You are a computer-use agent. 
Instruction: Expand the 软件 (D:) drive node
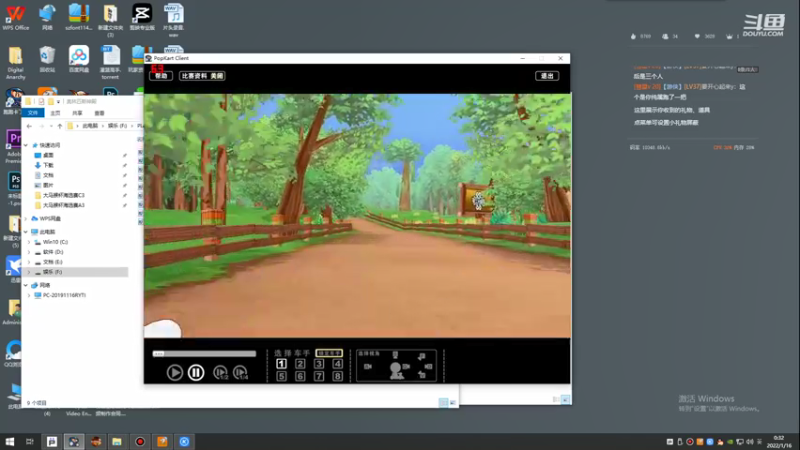29,252
